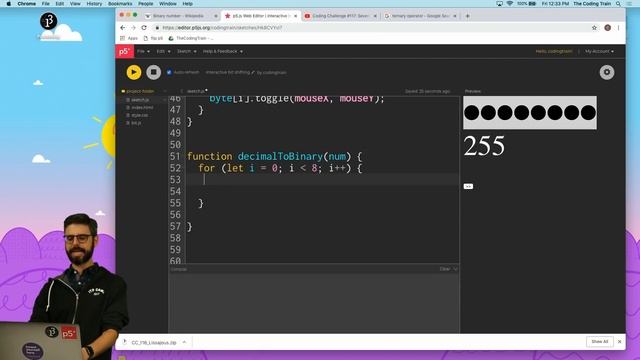Clear the console output
The image size is (640, 360).
pyautogui.click(x=444, y=269)
